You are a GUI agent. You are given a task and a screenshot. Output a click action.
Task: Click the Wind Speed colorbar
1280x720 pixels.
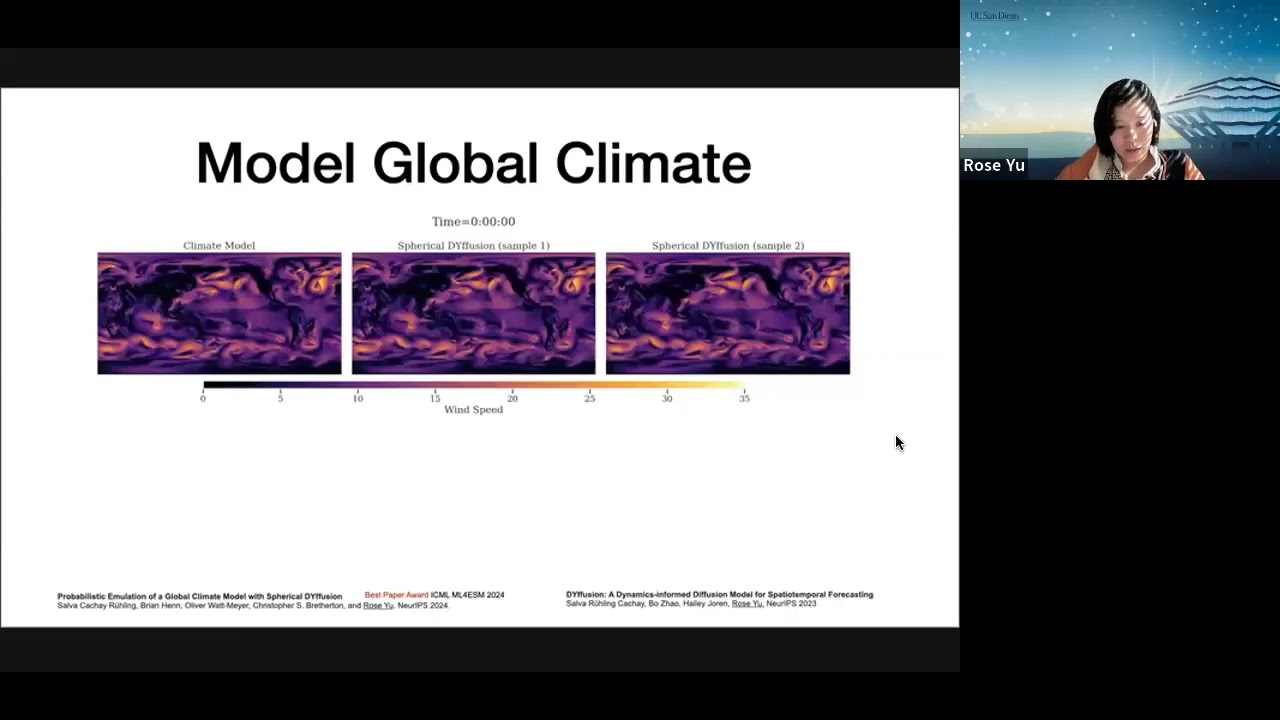point(474,384)
